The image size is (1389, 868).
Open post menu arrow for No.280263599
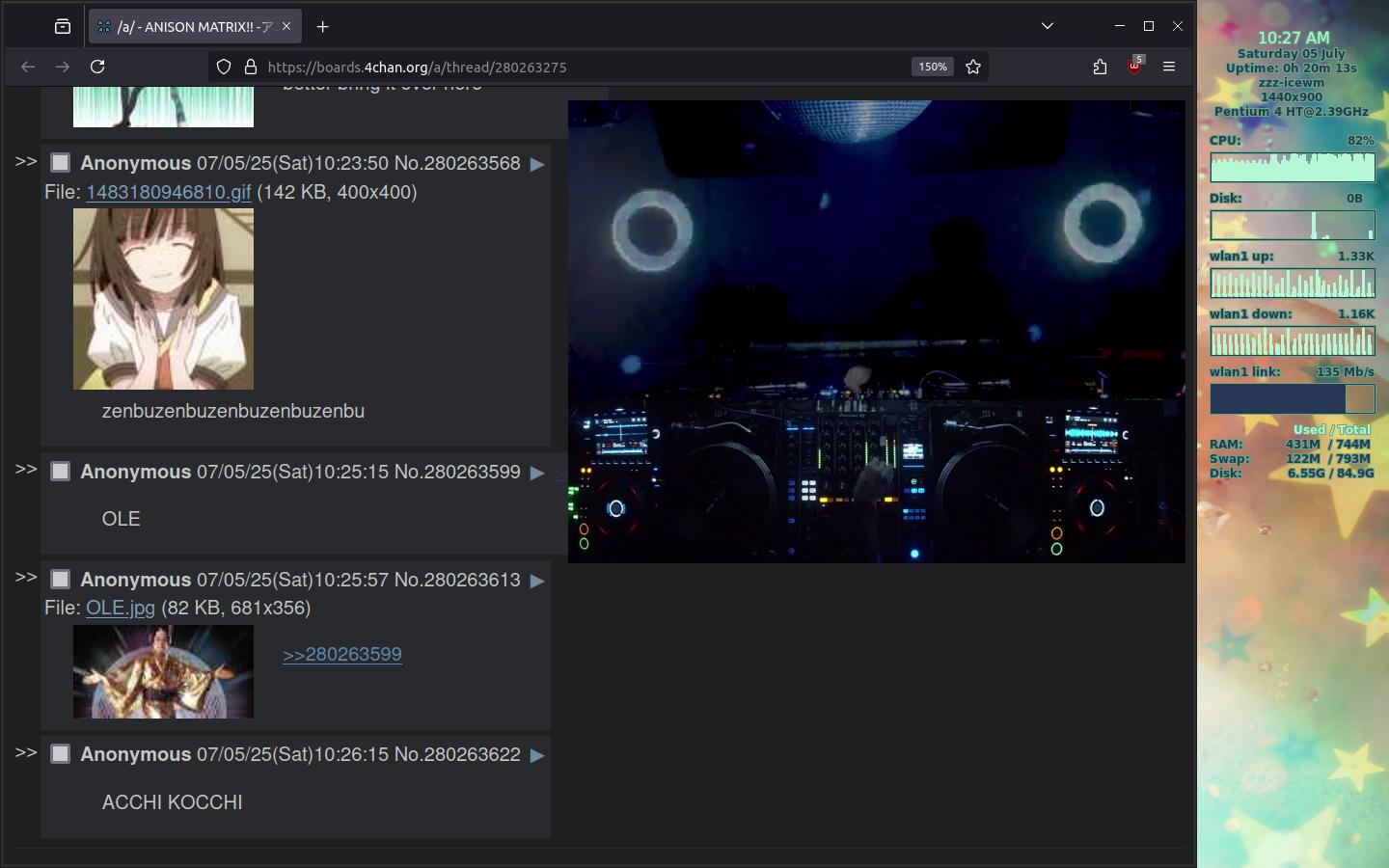[537, 473]
